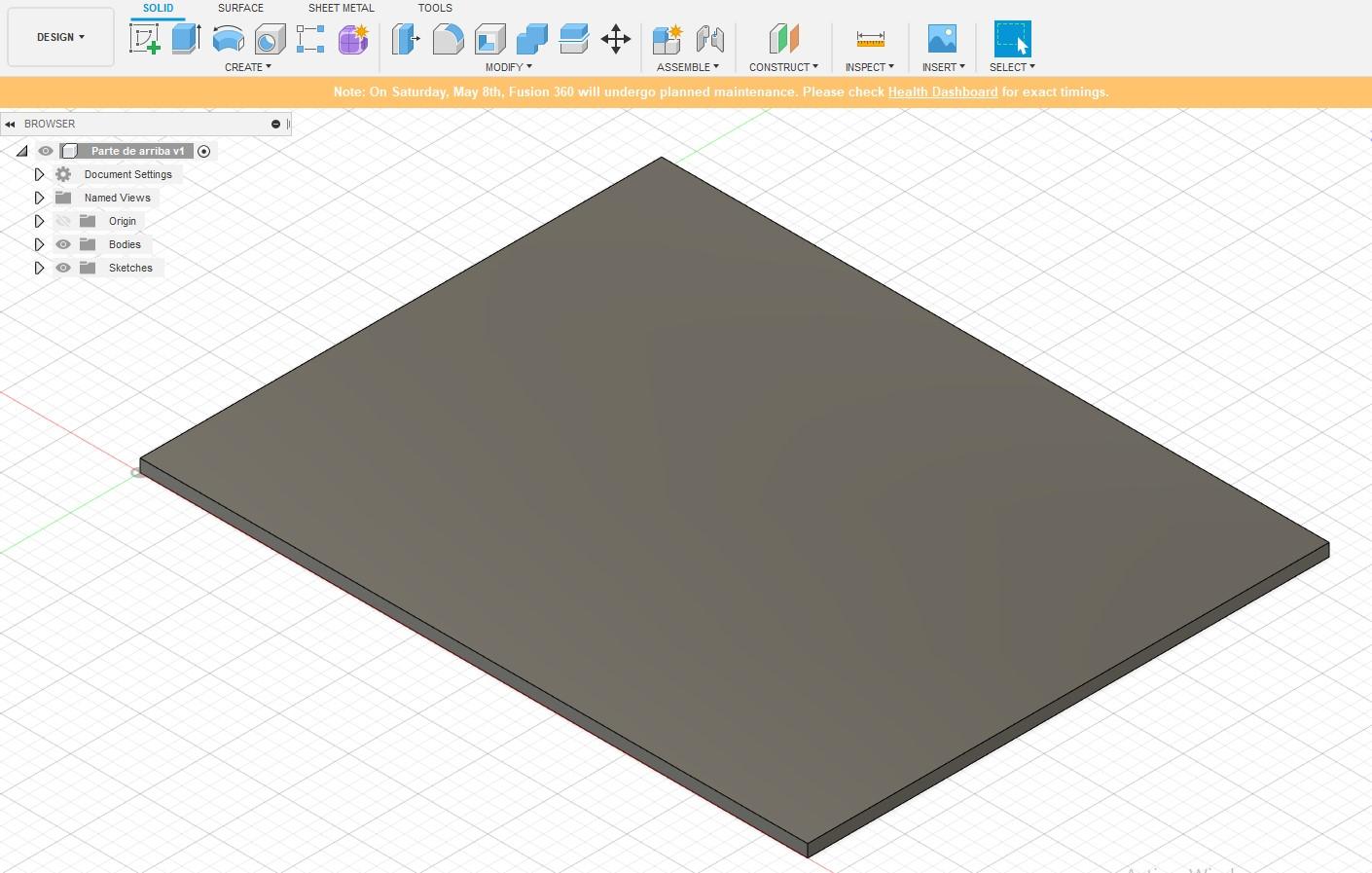
Task: Click the Insert Image icon
Action: [x=942, y=39]
